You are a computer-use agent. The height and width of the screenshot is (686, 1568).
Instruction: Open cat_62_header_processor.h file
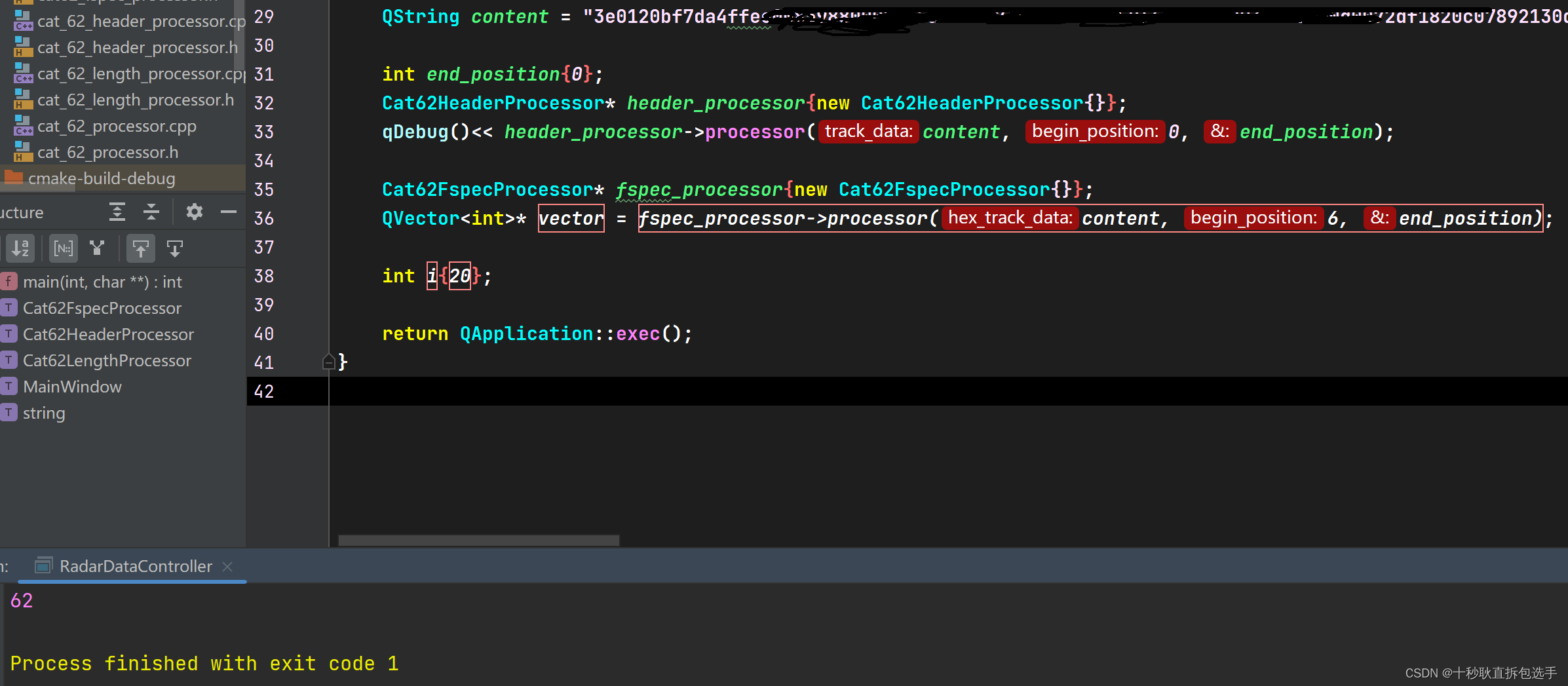click(x=138, y=48)
